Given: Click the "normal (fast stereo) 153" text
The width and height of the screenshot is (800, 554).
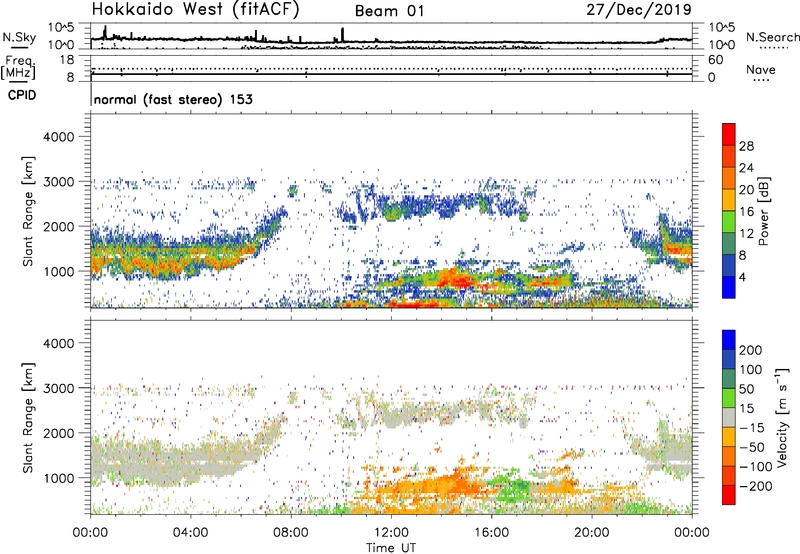Looking at the screenshot, I should pos(173,99).
